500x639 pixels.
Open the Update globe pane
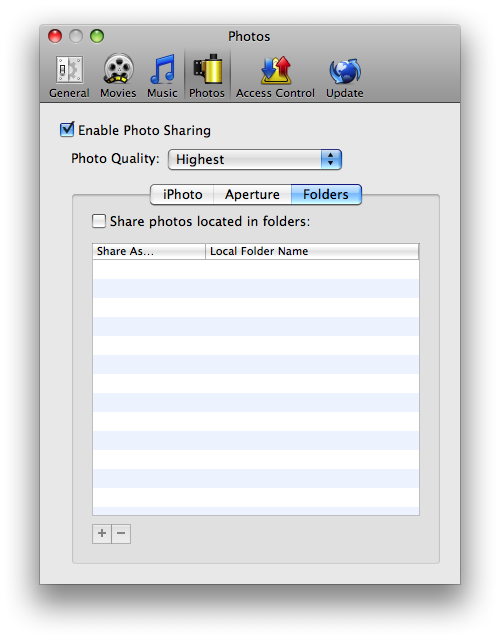coord(345,76)
